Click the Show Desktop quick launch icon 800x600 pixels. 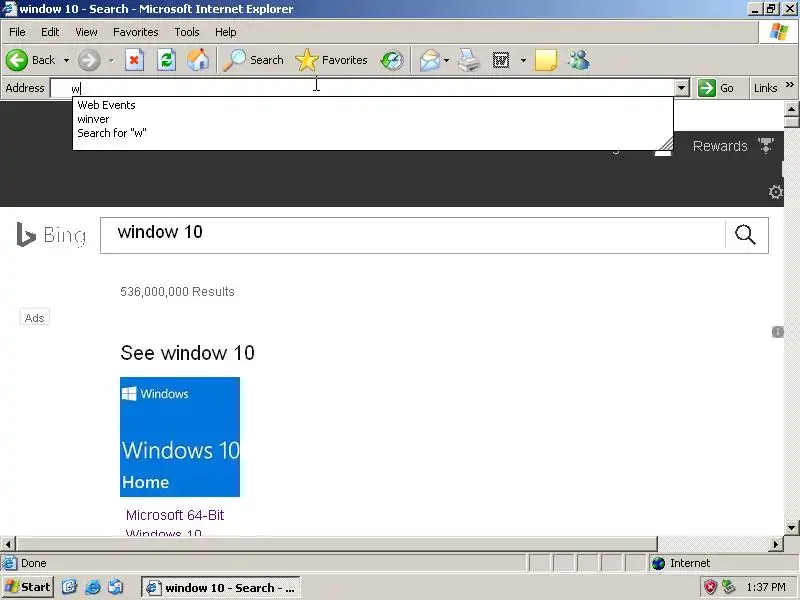(x=69, y=587)
